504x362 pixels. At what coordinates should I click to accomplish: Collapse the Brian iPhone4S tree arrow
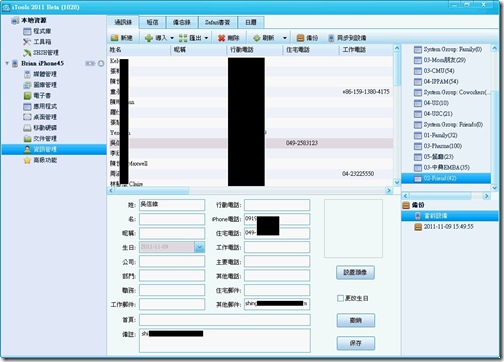(x=7, y=63)
